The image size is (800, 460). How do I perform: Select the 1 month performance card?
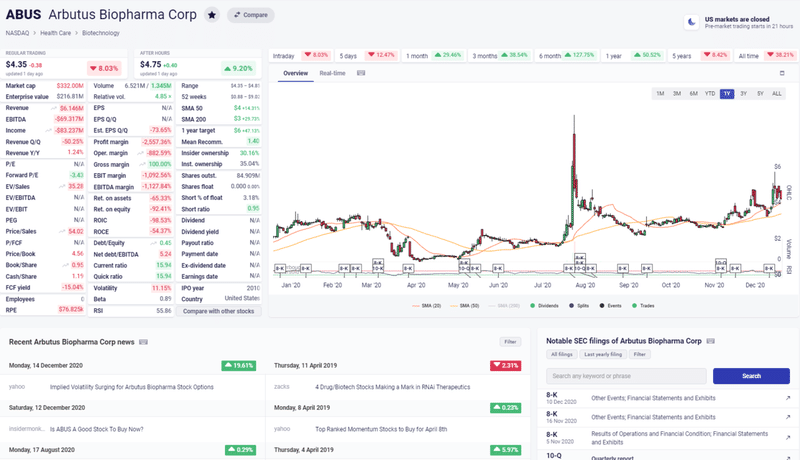click(434, 56)
